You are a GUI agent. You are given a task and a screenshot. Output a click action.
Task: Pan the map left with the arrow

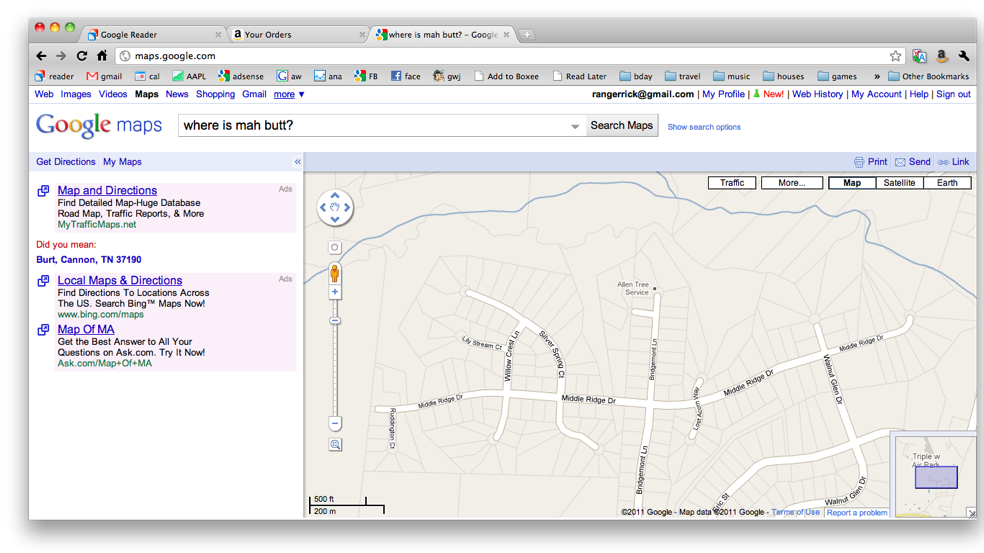point(323,207)
